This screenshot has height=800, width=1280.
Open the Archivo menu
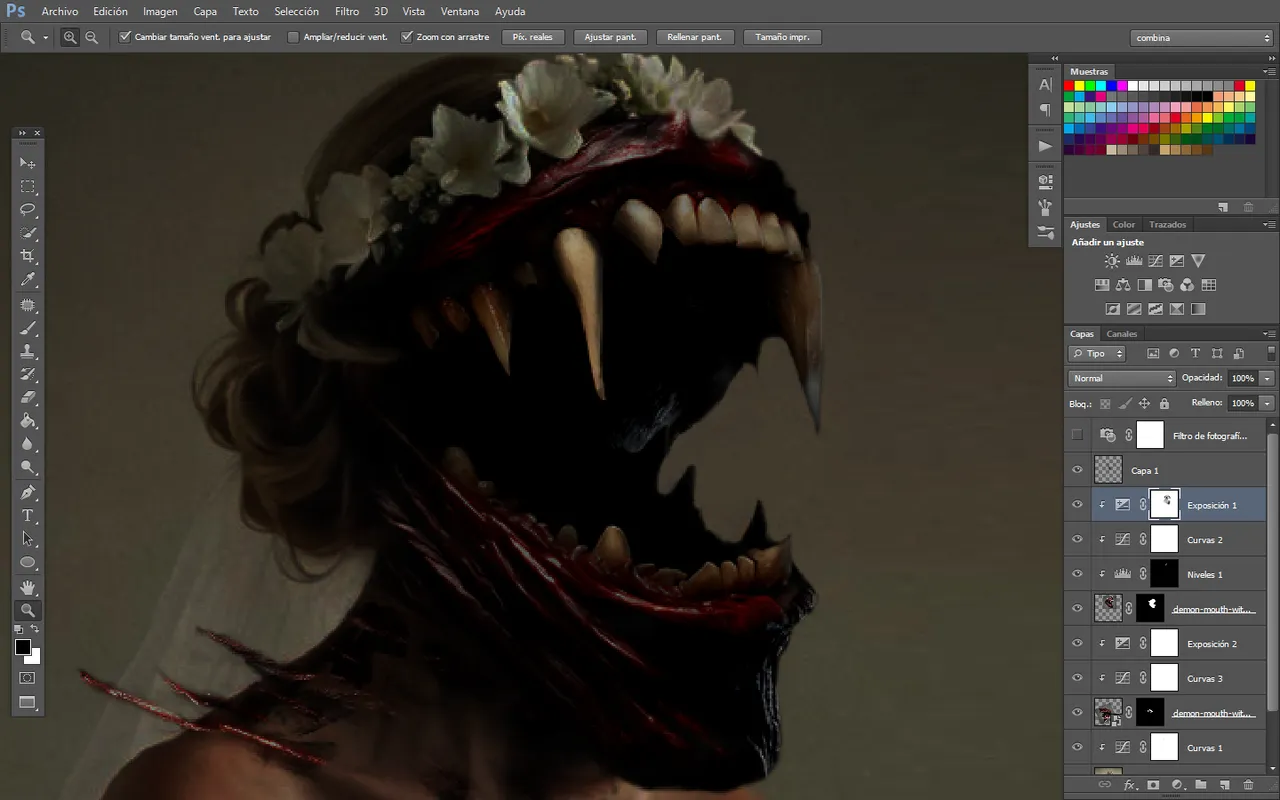60,12
